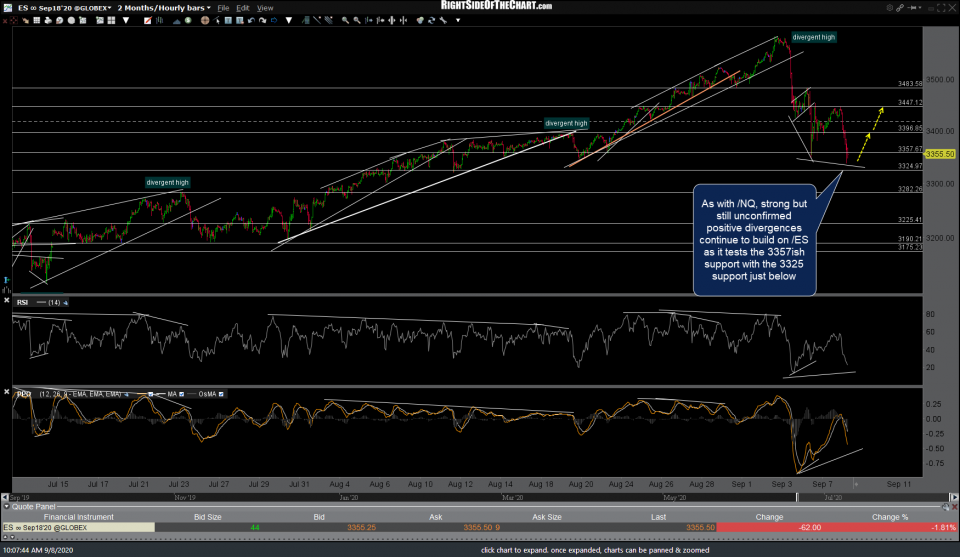
Task: Toggle the MA checkbox in PPO panel
Action: tap(181, 394)
